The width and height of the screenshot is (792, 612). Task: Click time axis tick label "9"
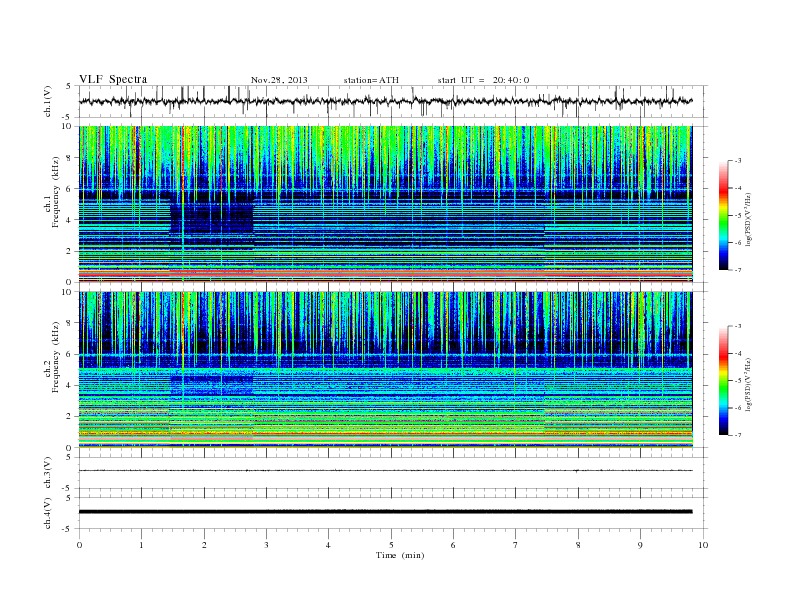point(640,545)
